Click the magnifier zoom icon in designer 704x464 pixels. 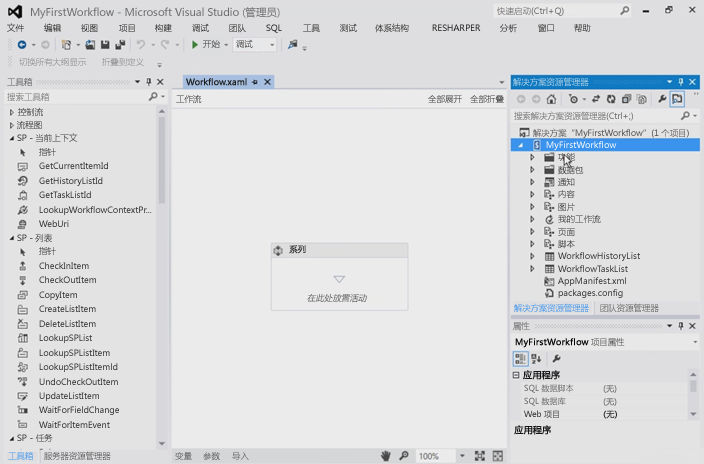pyautogui.click(x=404, y=456)
